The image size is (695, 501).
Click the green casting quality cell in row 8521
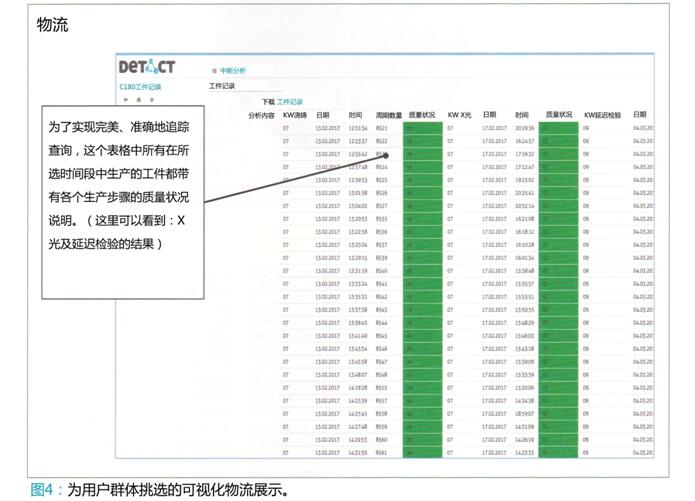coord(422,128)
